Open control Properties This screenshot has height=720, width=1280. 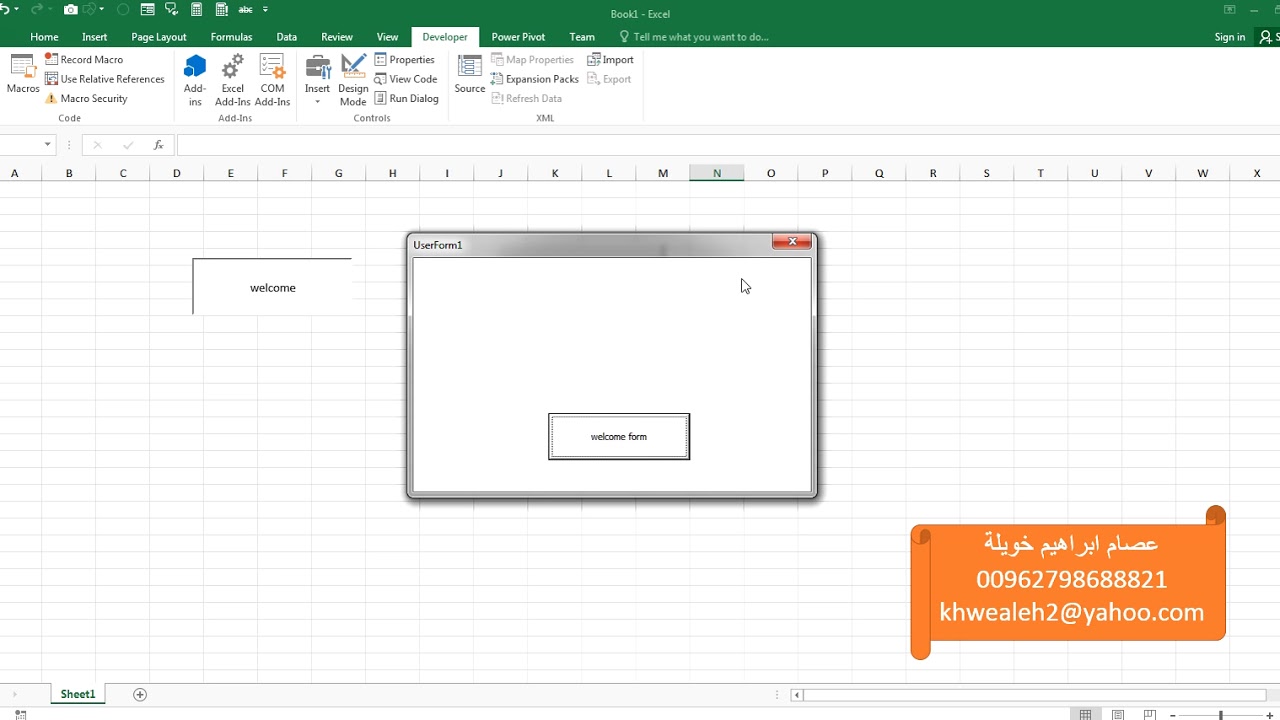(x=404, y=60)
